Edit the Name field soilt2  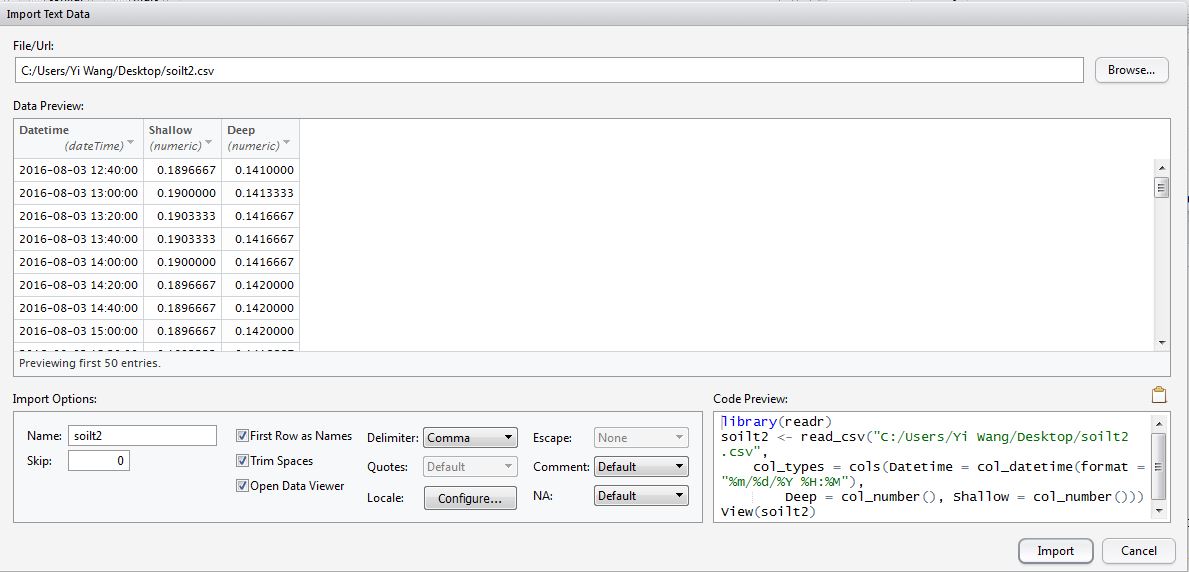pyautogui.click(x=143, y=435)
